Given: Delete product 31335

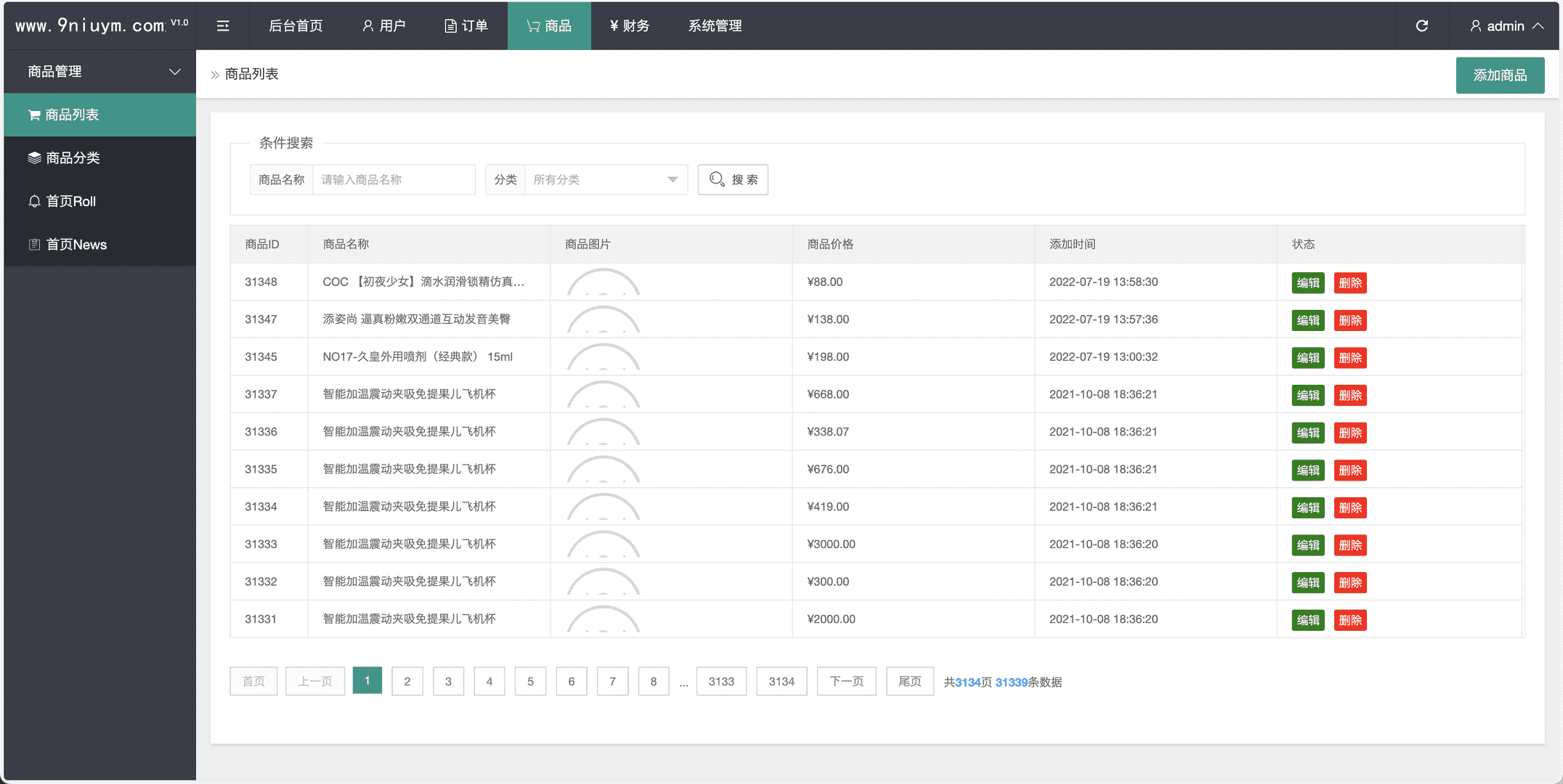Looking at the screenshot, I should tap(1350, 470).
